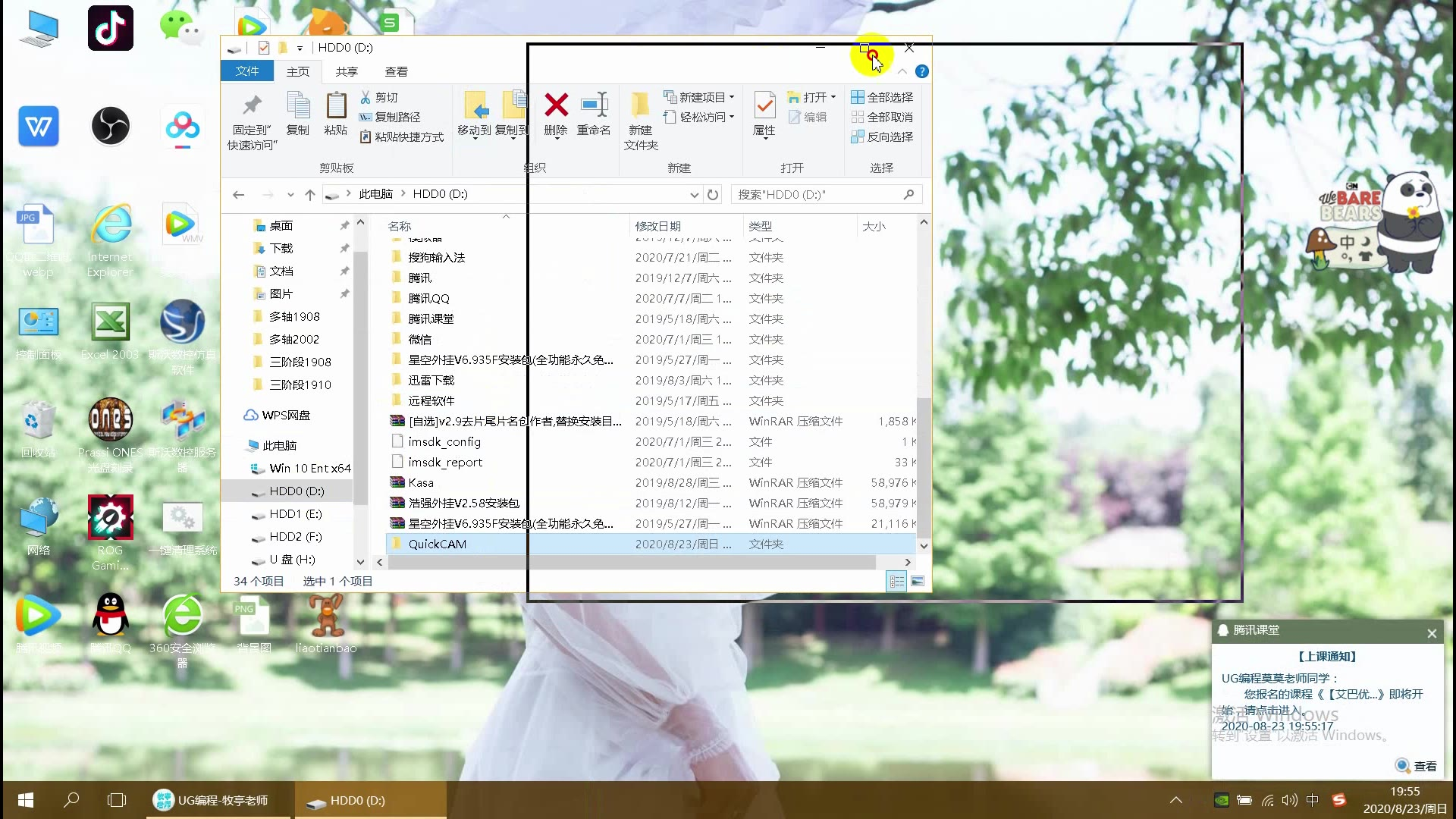The image size is (1456, 819).
Task: Refresh the HDD0 (D:) folder view
Action: (713, 195)
